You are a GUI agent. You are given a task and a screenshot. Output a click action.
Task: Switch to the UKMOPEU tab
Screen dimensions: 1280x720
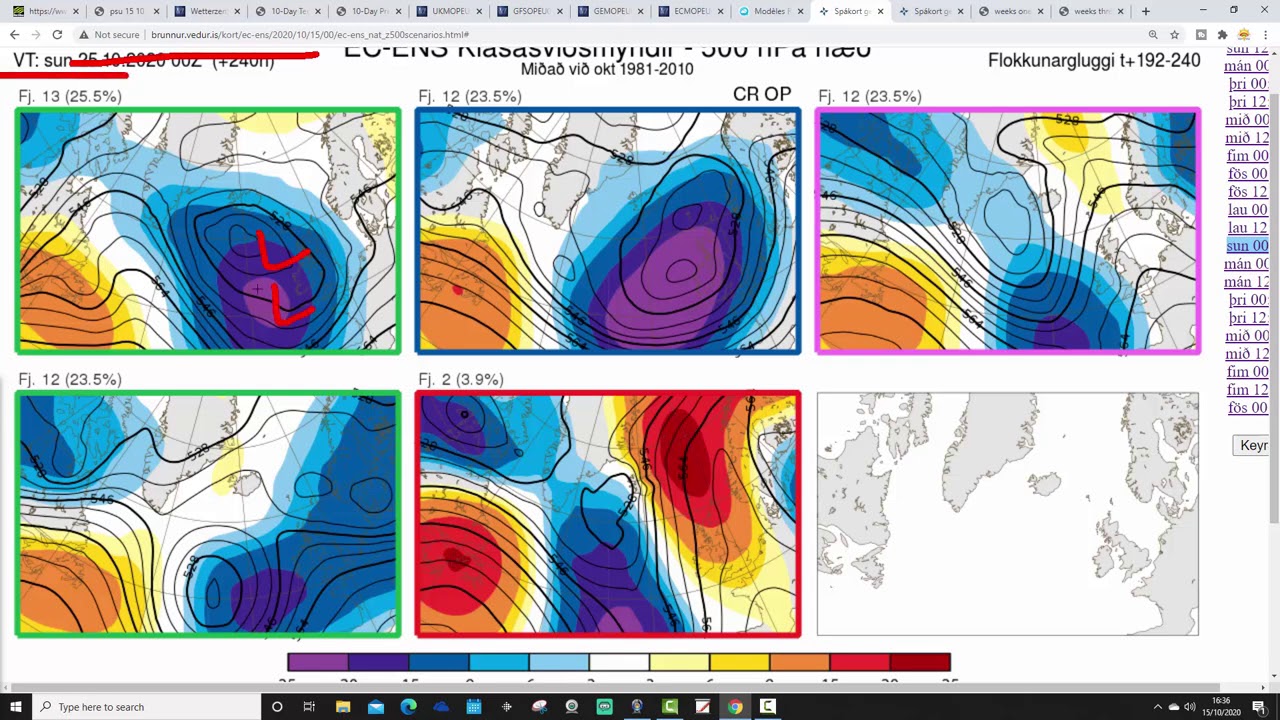450,11
